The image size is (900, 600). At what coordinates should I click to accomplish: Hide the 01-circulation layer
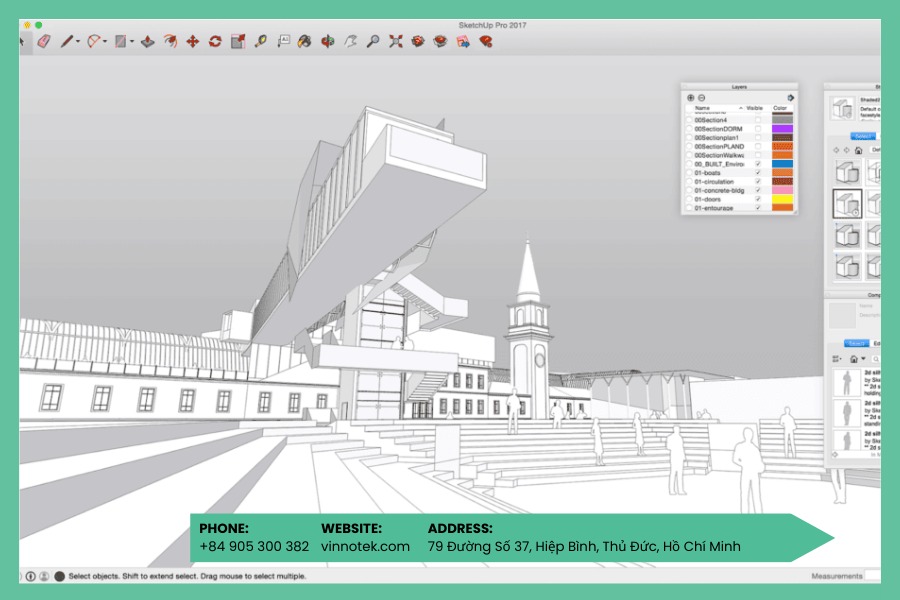click(758, 181)
